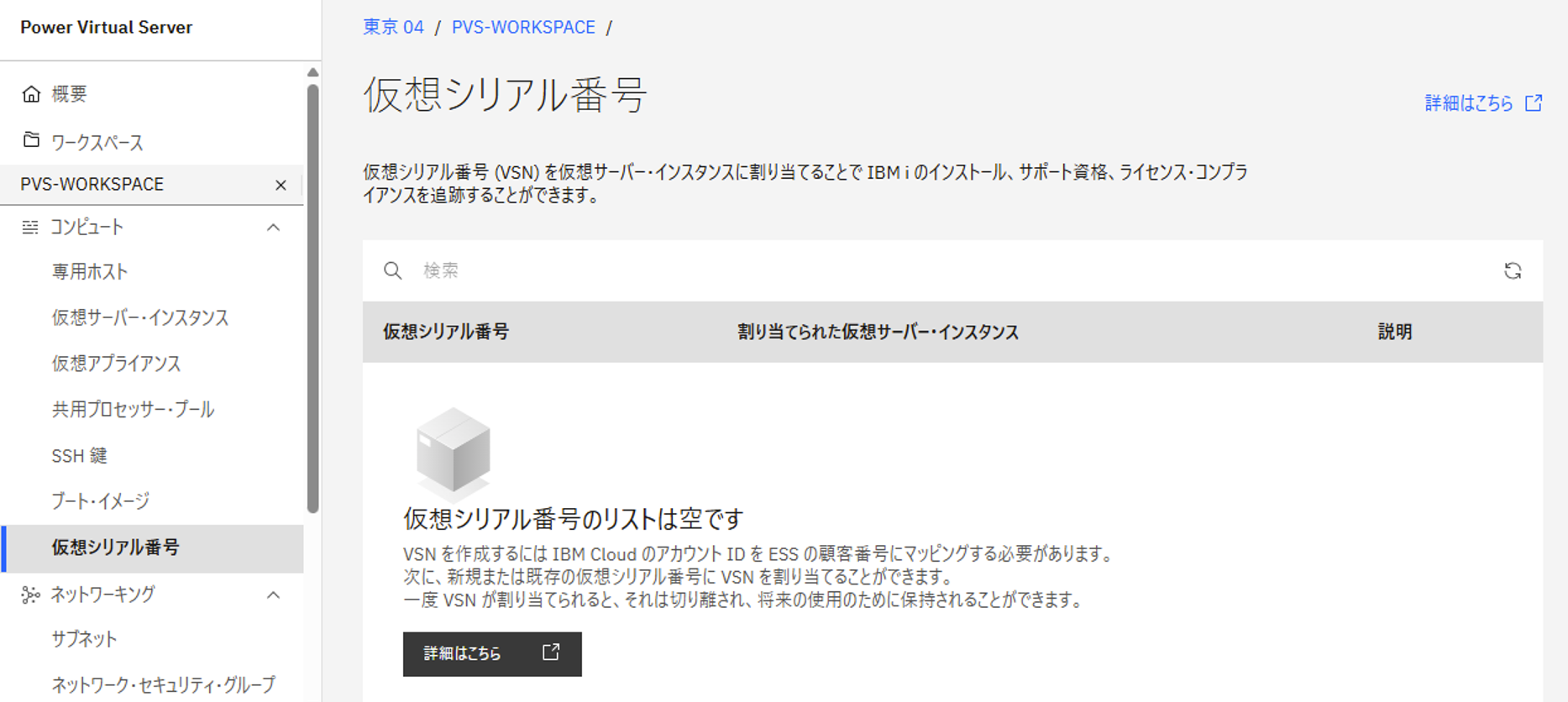
Task: Open ブート・イメージ in the sidebar
Action: pyautogui.click(x=101, y=500)
